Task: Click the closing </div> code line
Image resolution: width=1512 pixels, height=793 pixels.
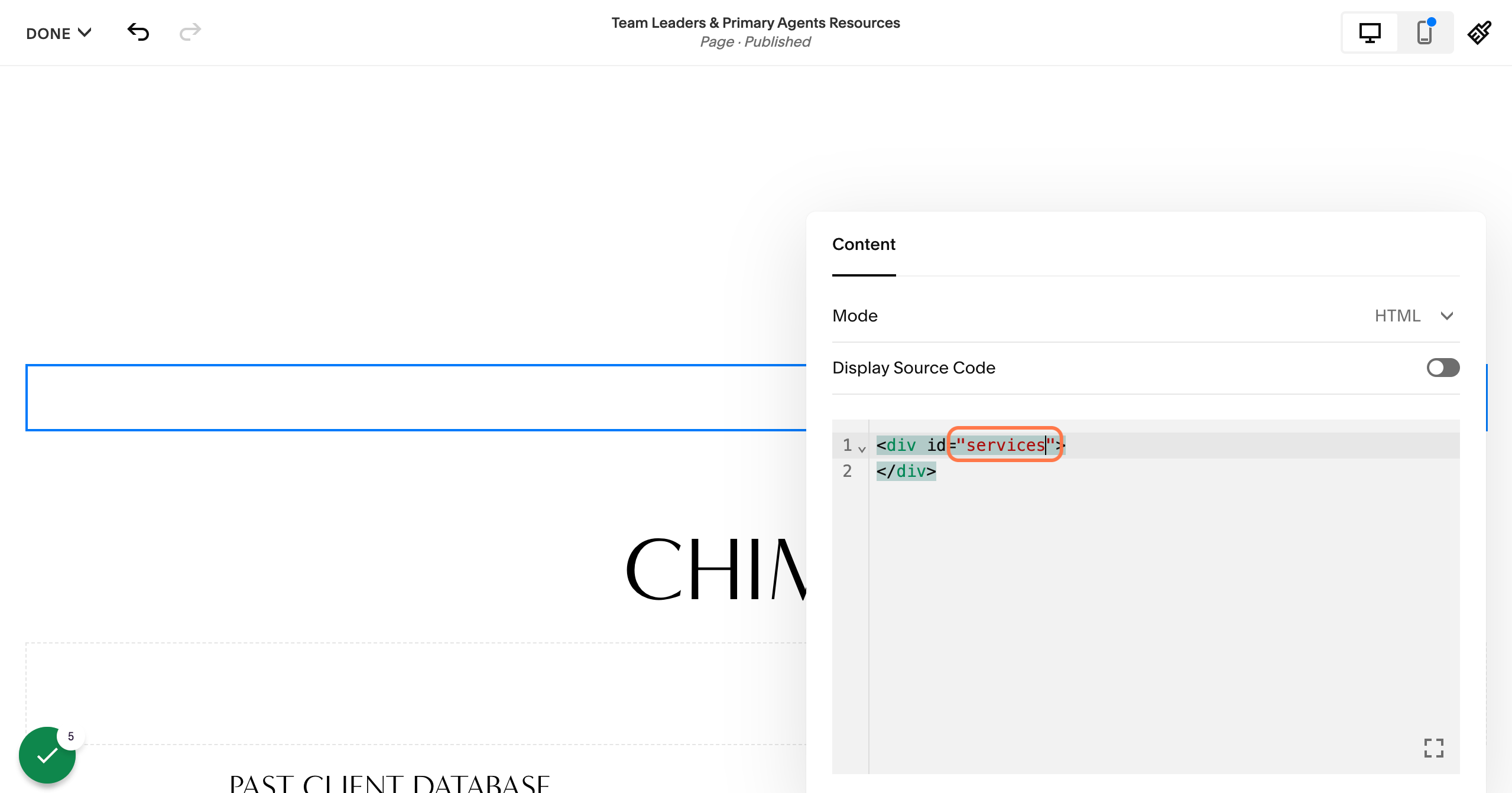Action: coord(906,471)
